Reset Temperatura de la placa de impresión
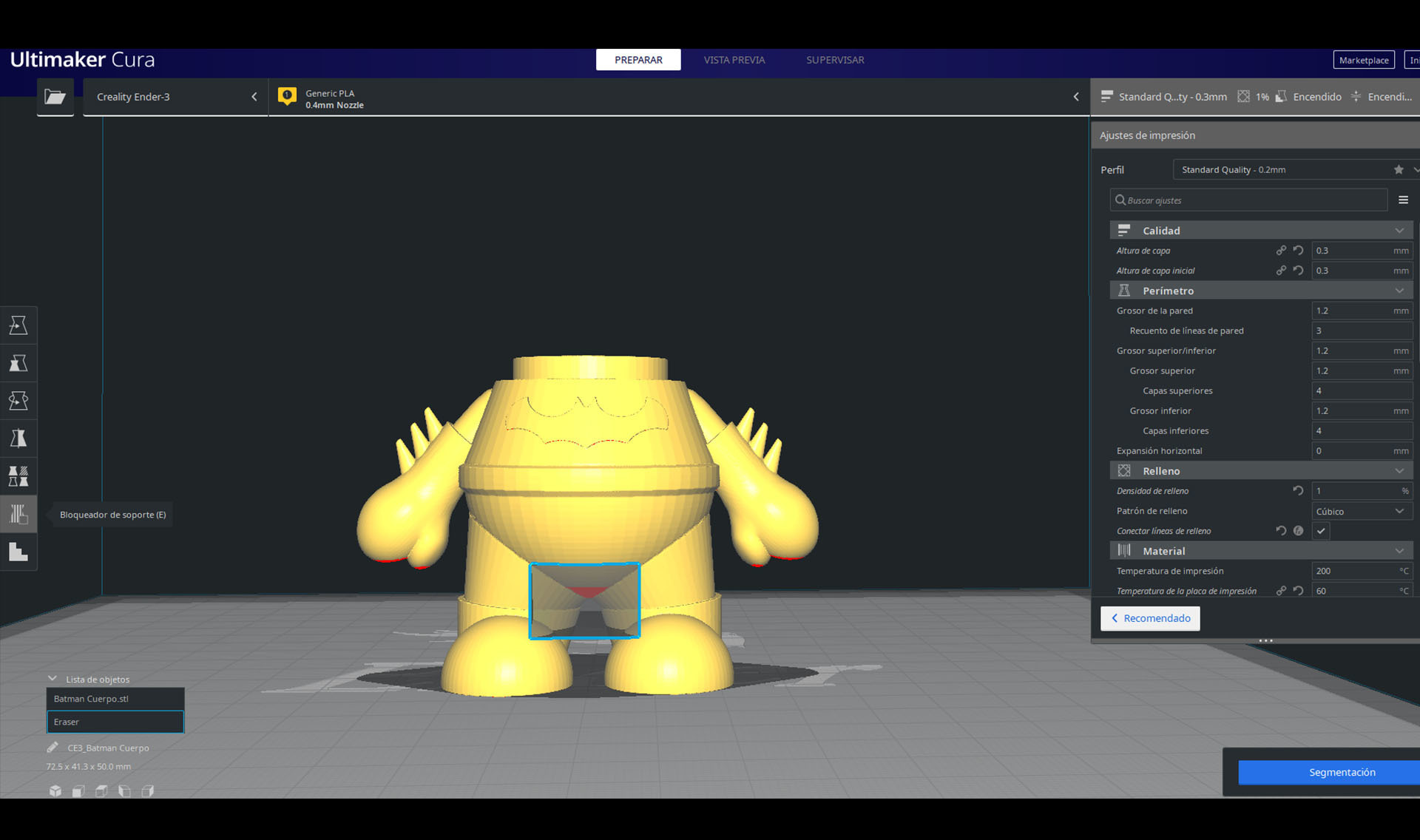1420x840 pixels. click(x=1298, y=591)
